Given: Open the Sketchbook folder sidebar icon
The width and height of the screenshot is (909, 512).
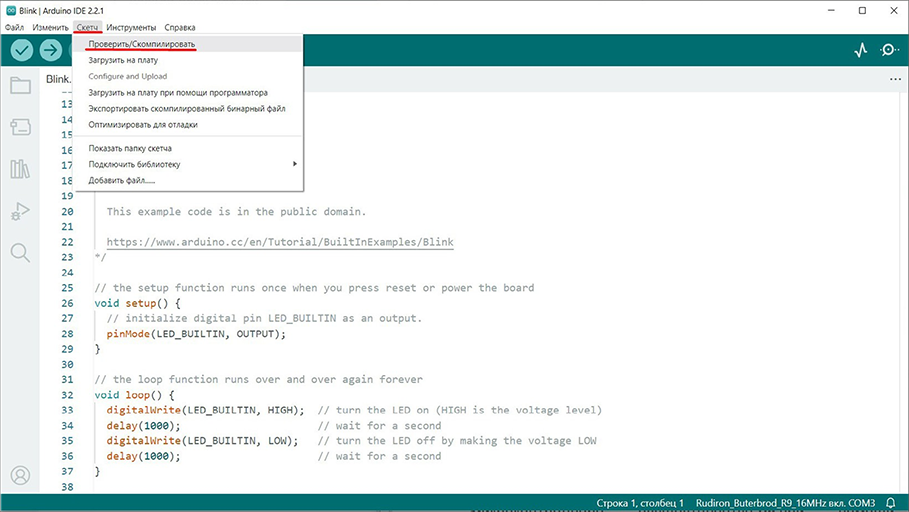Looking at the screenshot, I should pos(20,86).
